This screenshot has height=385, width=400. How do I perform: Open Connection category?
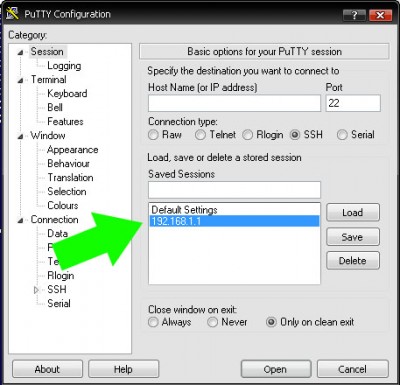(55, 220)
